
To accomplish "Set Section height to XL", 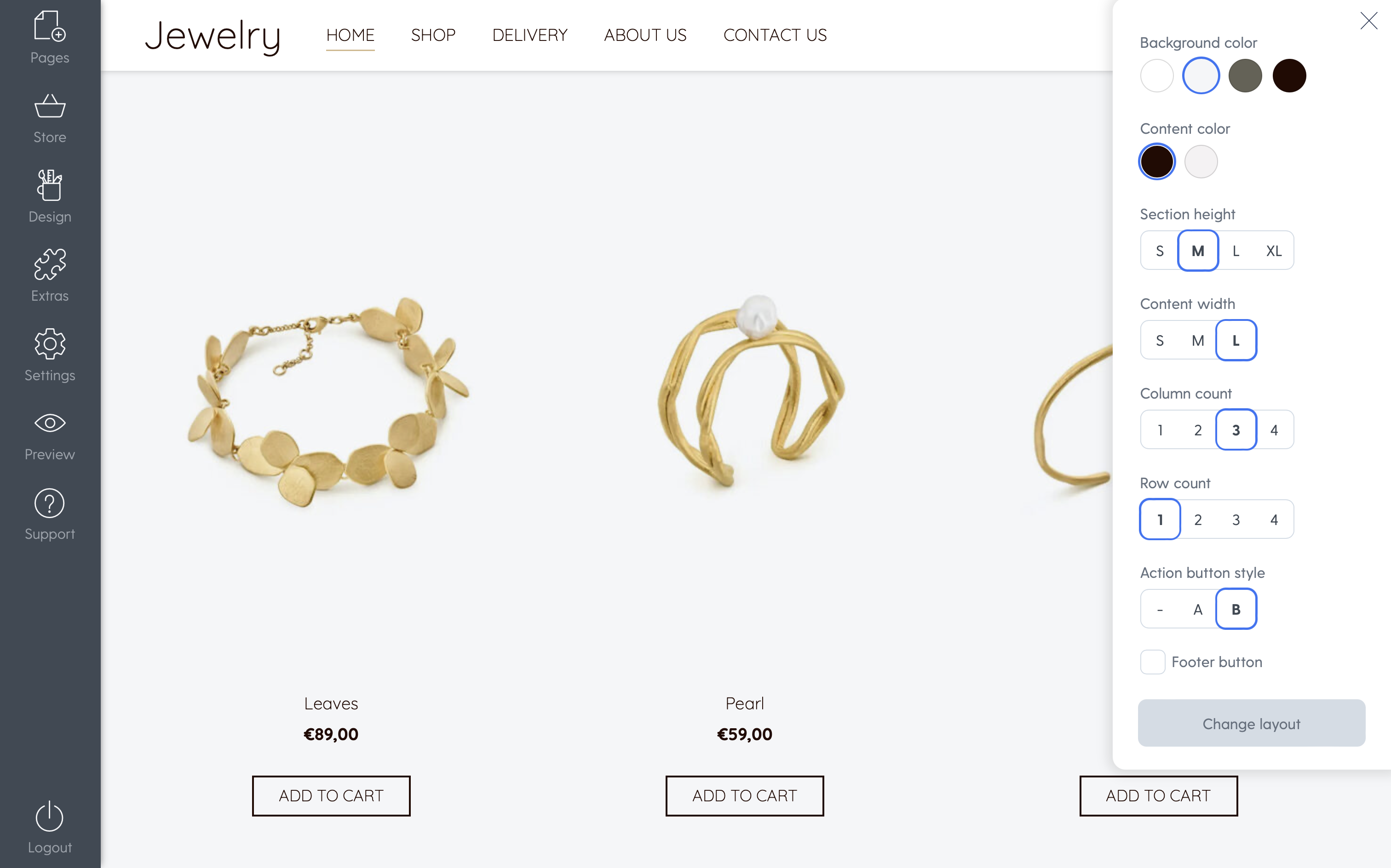I will click(x=1274, y=250).
